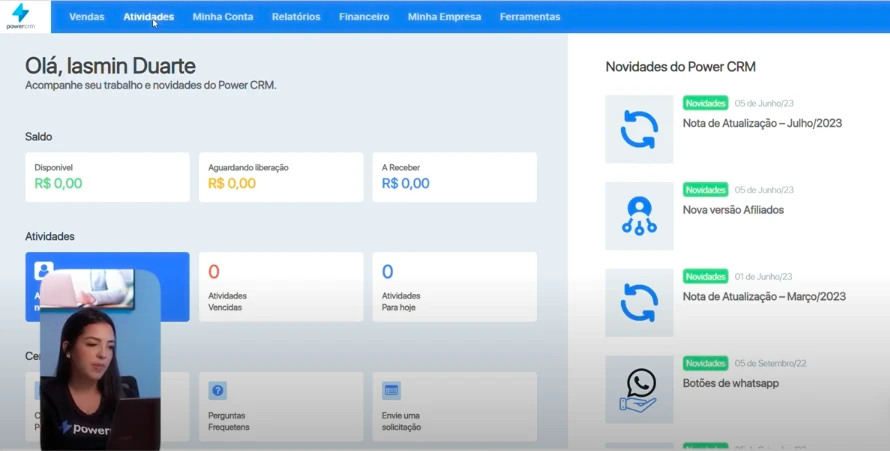Open the Atividades Para hoje card
Viewport: 890px width, 451px height.
coord(455,287)
